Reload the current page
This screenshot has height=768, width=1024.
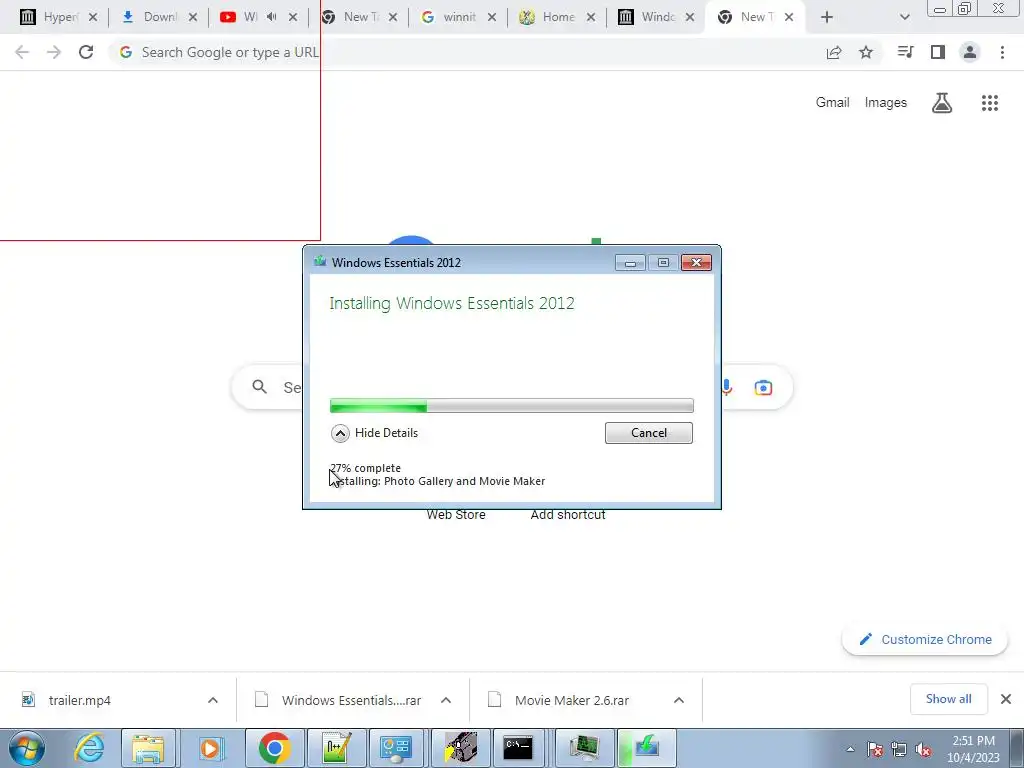[x=86, y=52]
